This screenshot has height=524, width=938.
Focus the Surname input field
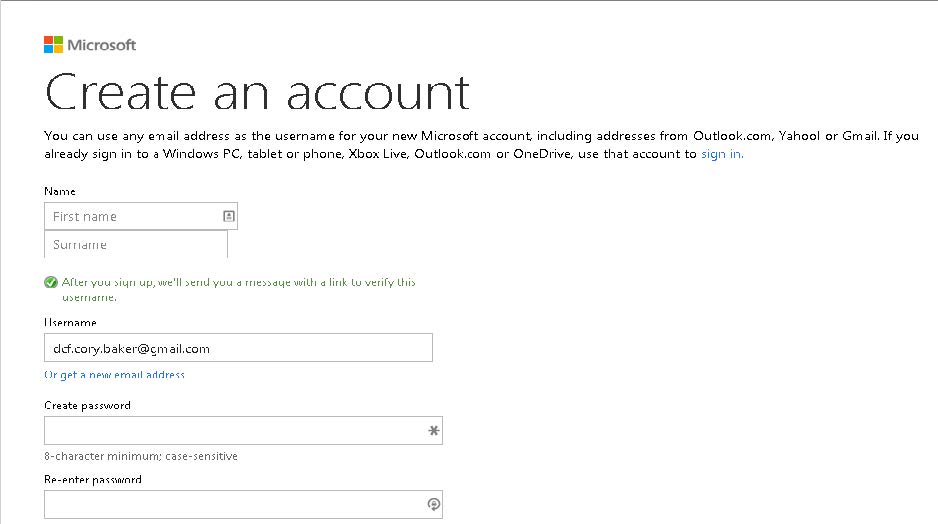tap(136, 245)
